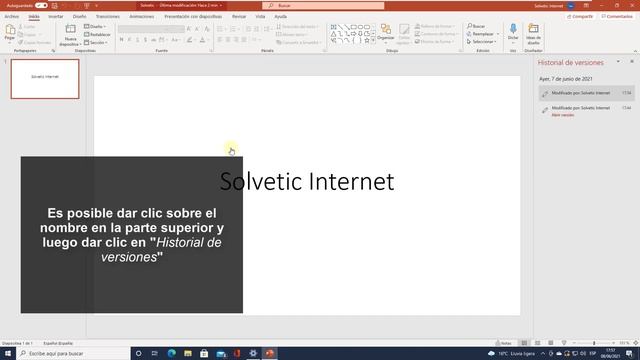640x360 pixels.
Task: Click the Compartir button
Action: 580,16
